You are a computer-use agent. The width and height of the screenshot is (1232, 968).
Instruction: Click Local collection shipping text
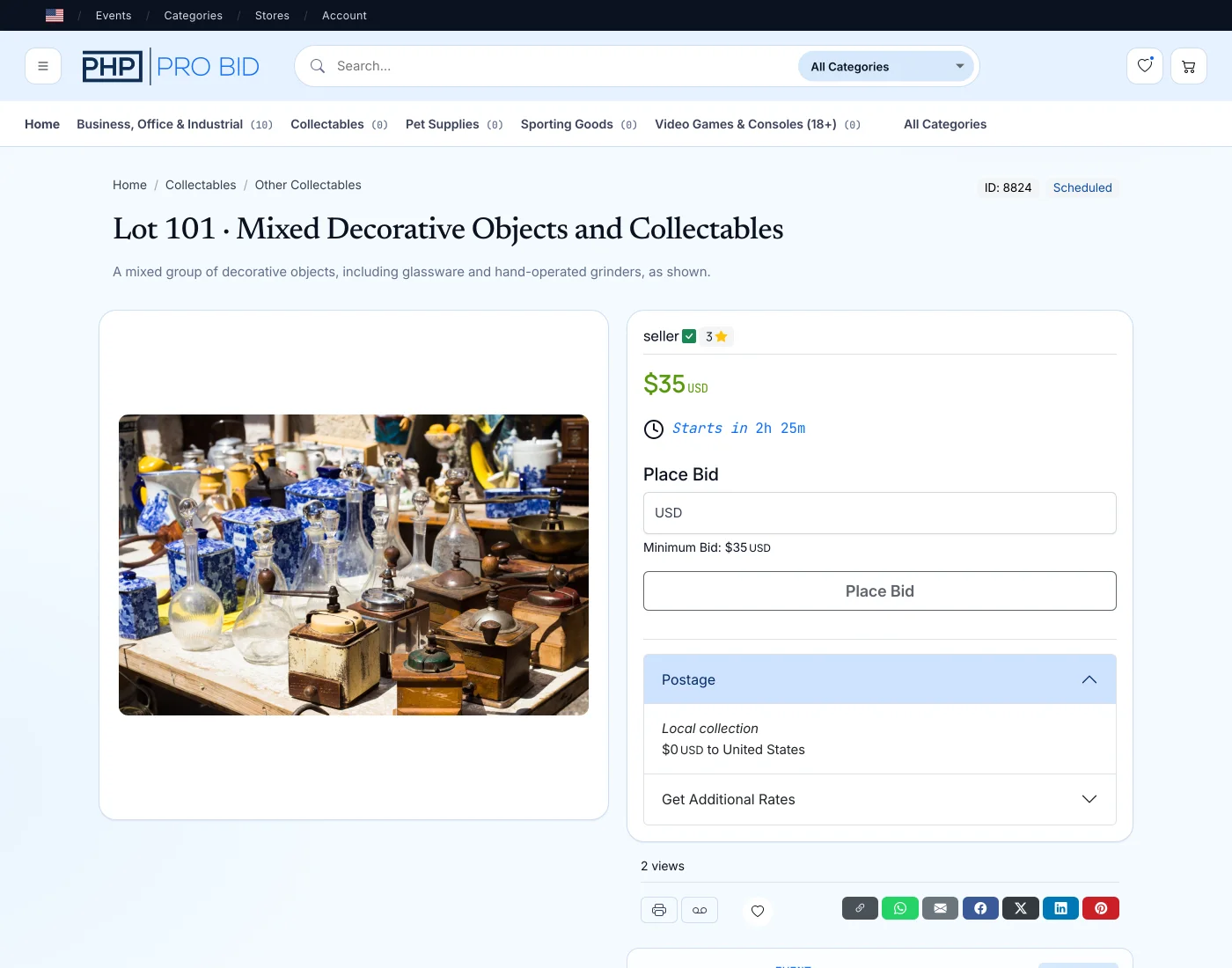coord(710,729)
